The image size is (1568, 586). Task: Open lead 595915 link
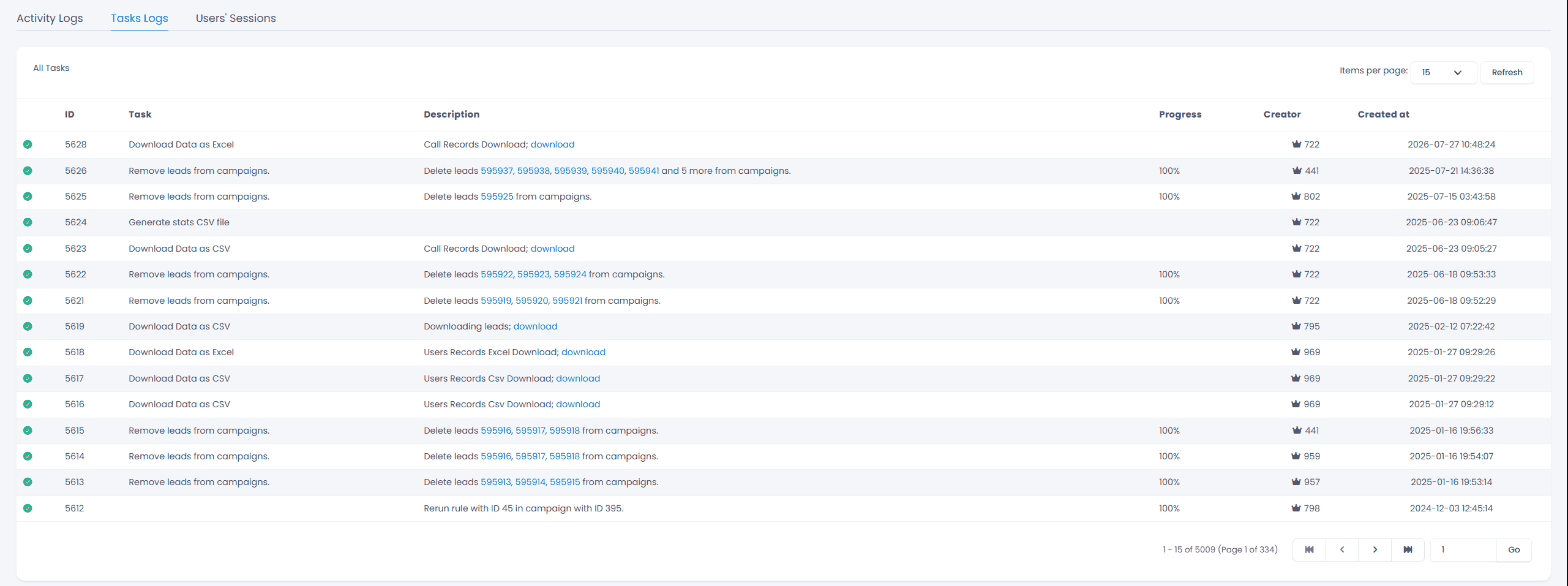point(565,483)
